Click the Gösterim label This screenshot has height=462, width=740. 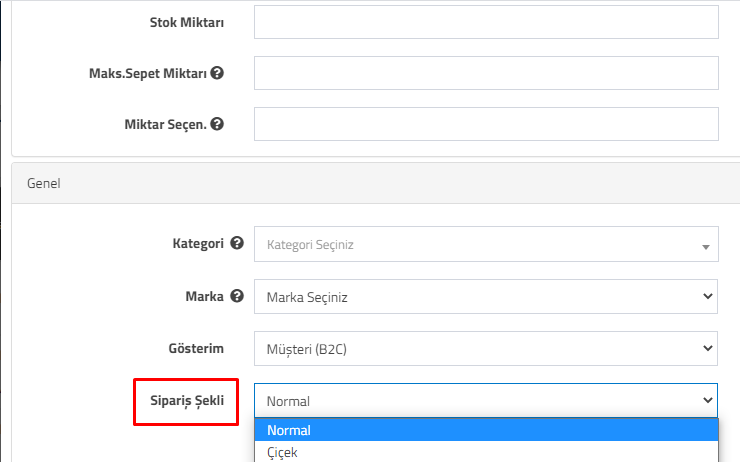(x=196, y=348)
